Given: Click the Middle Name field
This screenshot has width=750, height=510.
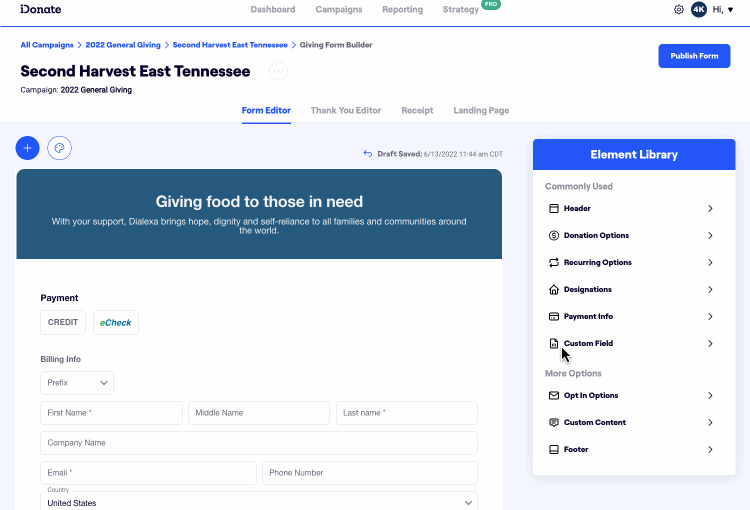Looking at the screenshot, I should tap(259, 413).
